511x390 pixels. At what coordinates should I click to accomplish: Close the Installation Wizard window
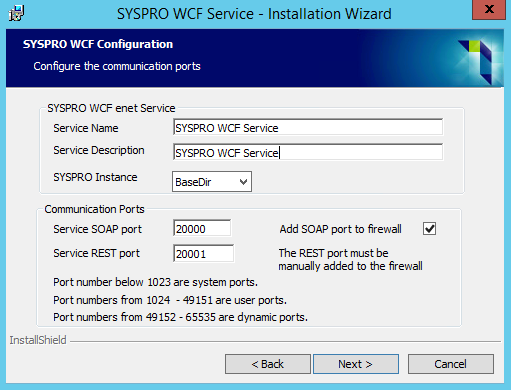pos(489,9)
